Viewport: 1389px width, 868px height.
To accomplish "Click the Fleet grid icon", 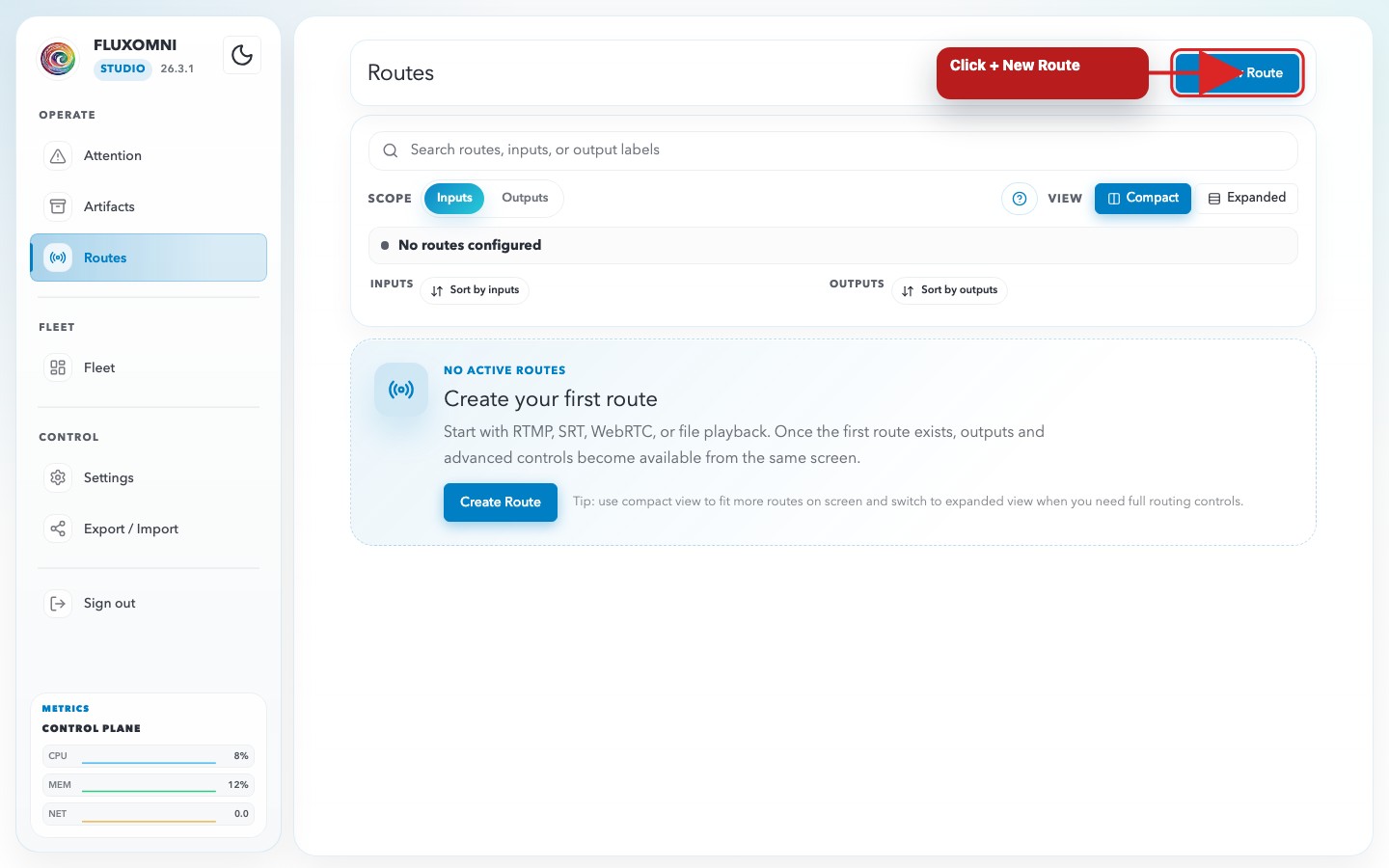I will [58, 367].
